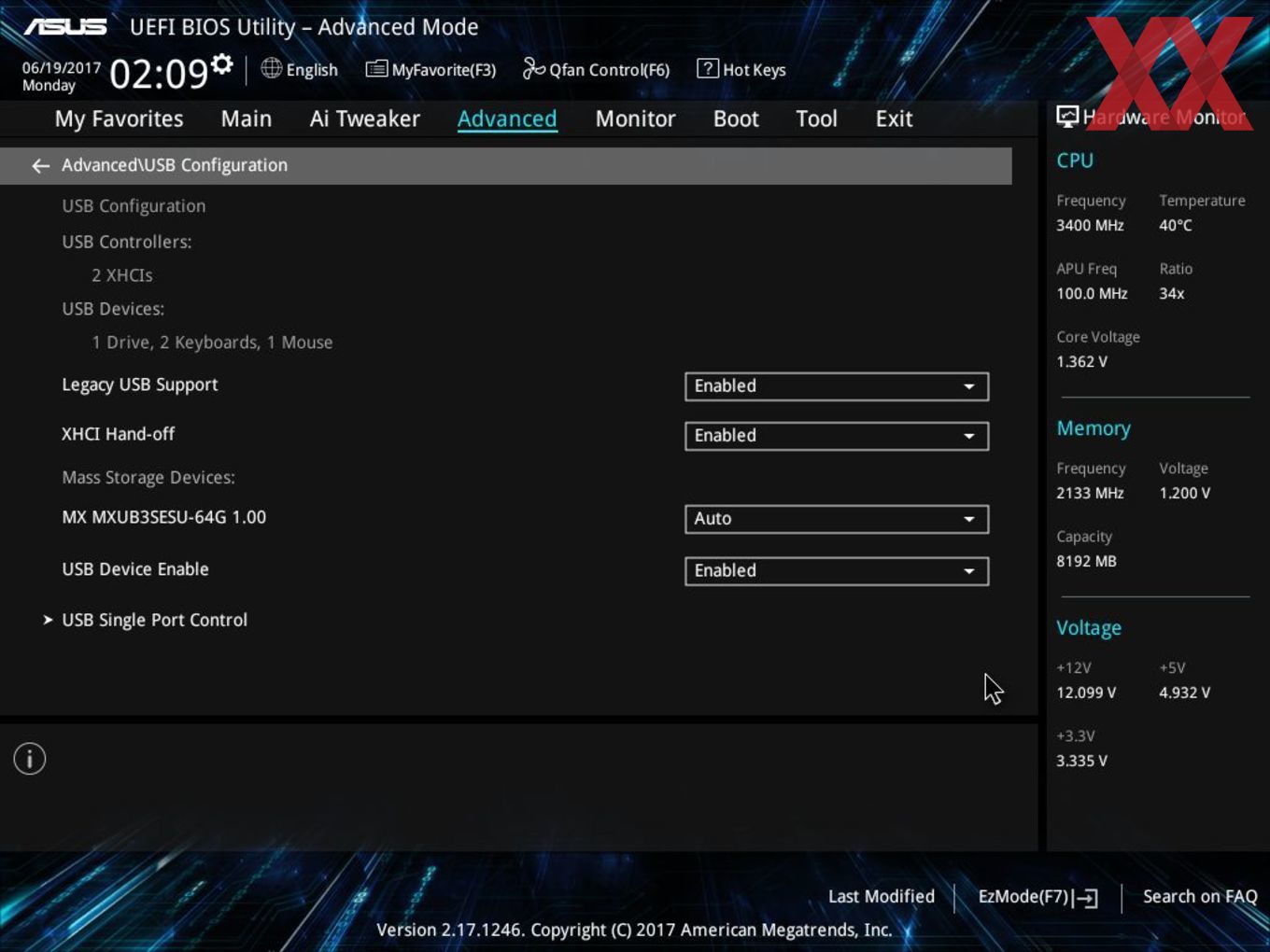The width and height of the screenshot is (1270, 952).
Task: Click Last Modified button
Action: (882, 896)
